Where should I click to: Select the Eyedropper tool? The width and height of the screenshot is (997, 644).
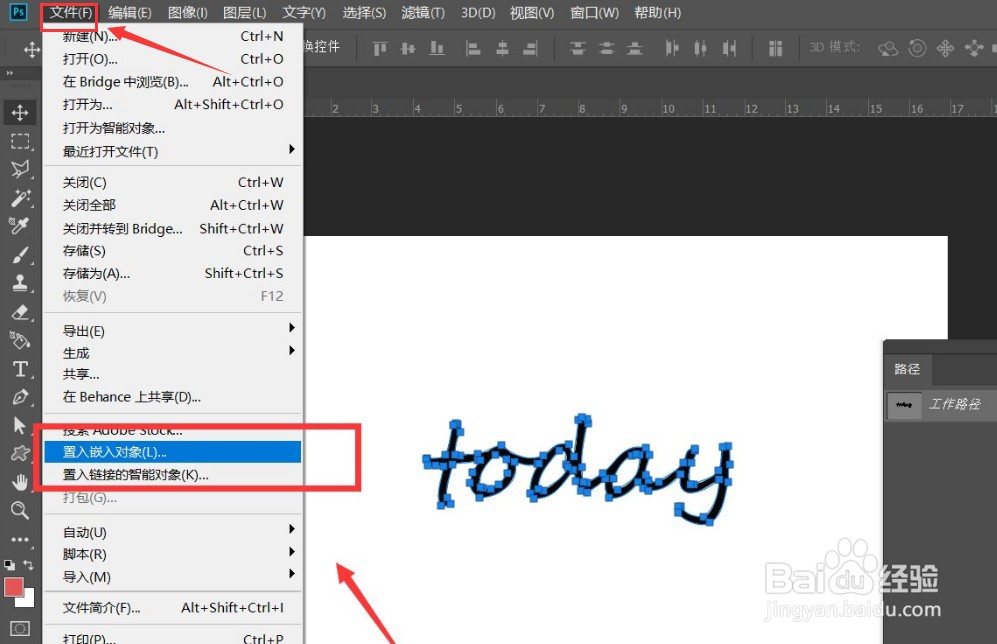point(20,226)
